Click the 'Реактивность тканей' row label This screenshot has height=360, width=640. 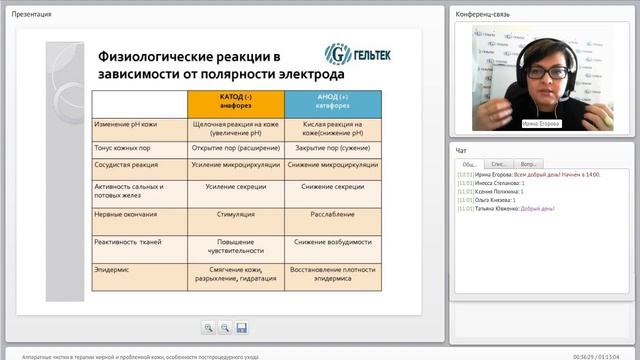click(x=128, y=242)
